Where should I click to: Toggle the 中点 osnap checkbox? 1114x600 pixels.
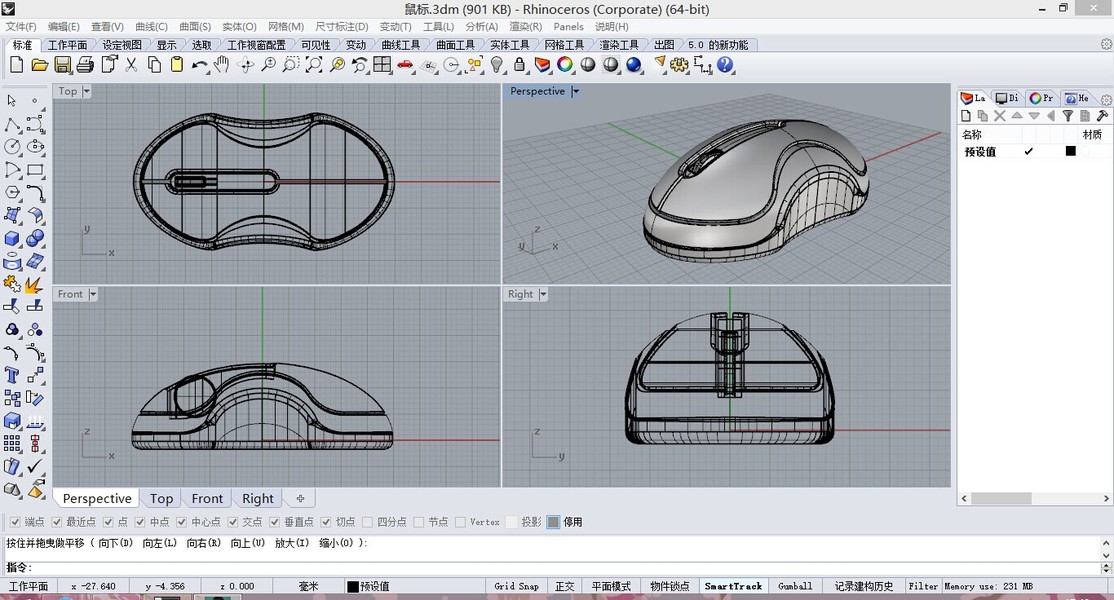click(140, 522)
